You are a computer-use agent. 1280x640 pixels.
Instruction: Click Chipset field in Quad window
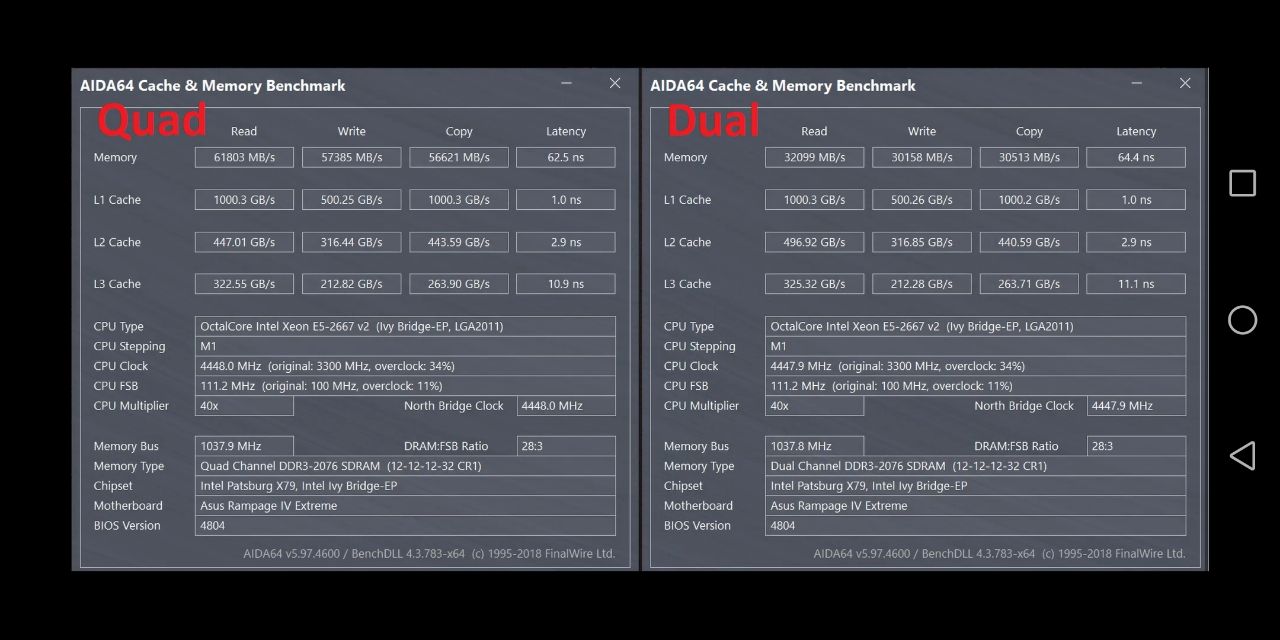pyautogui.click(x=405, y=486)
